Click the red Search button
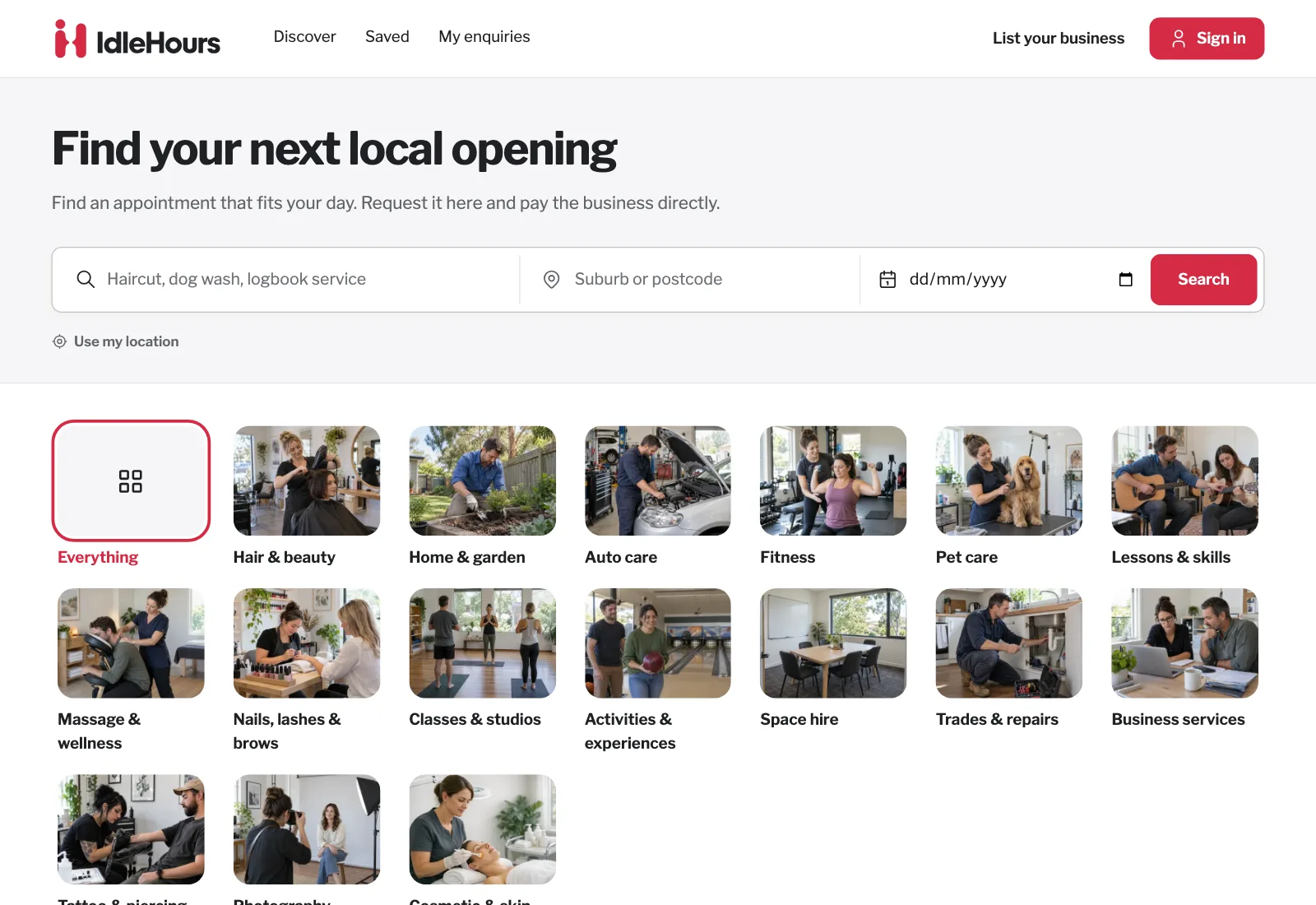This screenshot has height=905, width=1316. click(x=1203, y=280)
